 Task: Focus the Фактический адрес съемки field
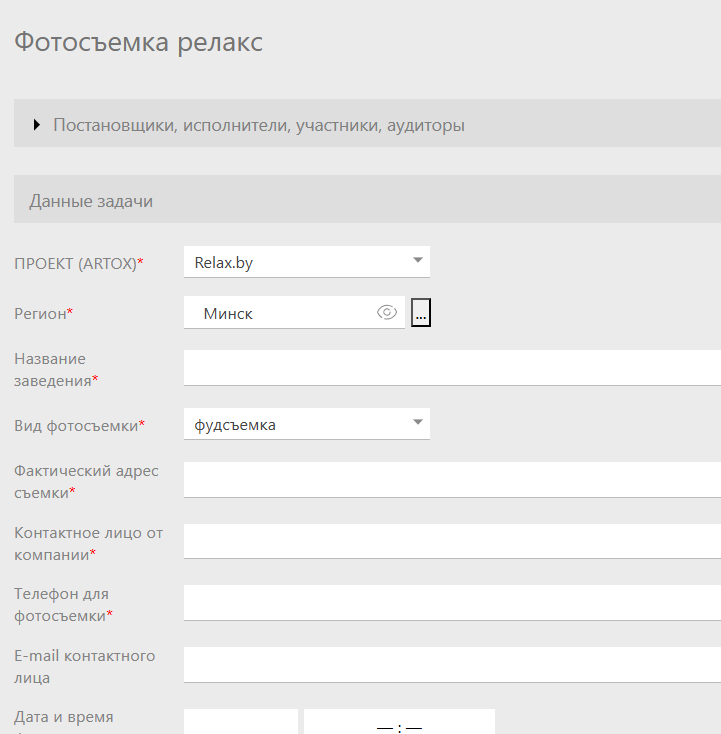click(452, 480)
